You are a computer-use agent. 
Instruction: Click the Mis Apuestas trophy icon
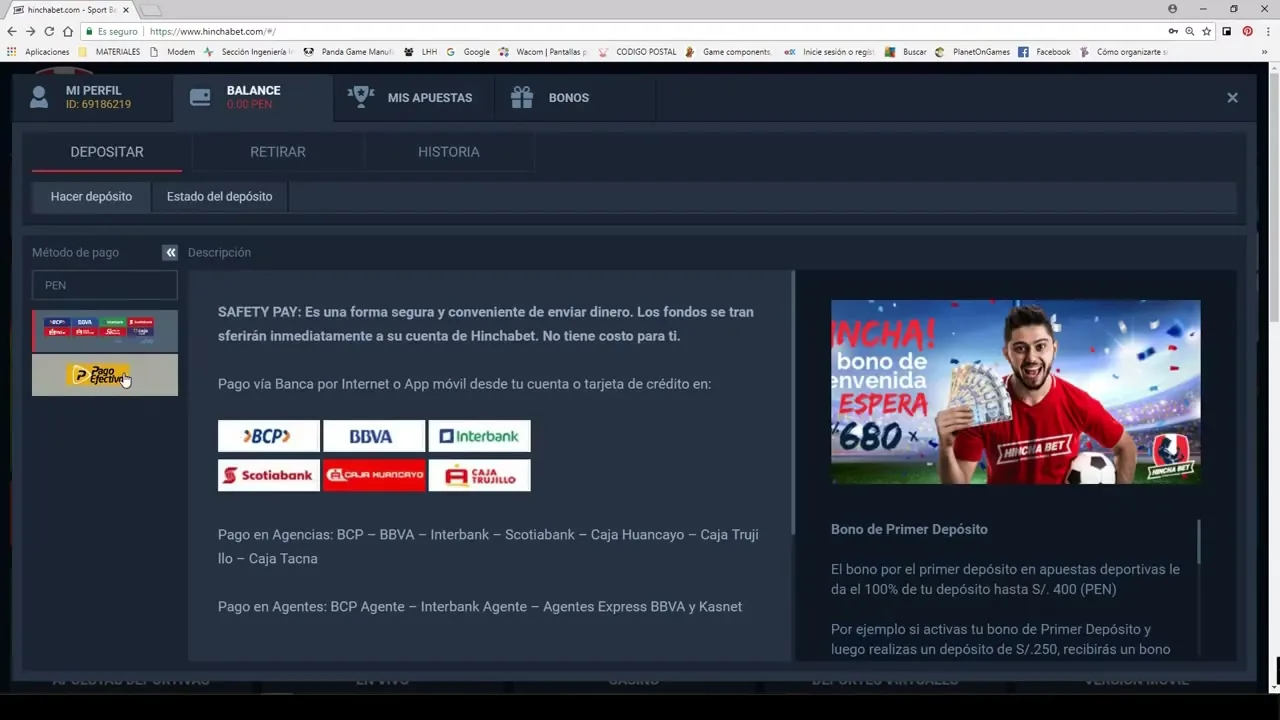tap(360, 97)
